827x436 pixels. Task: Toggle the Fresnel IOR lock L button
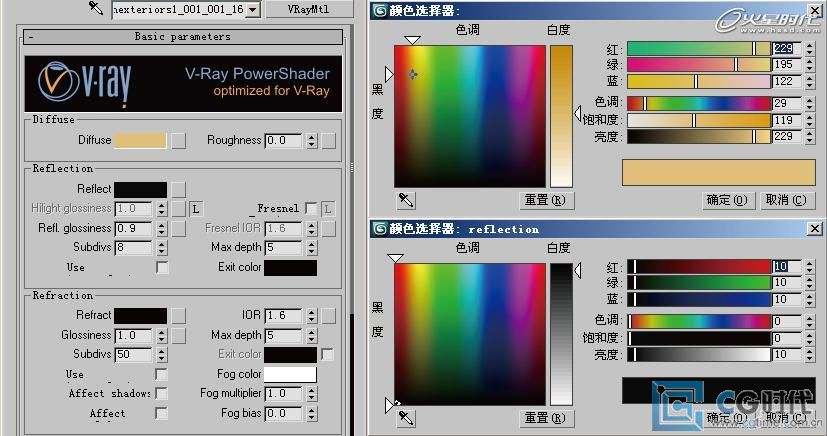tap(328, 209)
